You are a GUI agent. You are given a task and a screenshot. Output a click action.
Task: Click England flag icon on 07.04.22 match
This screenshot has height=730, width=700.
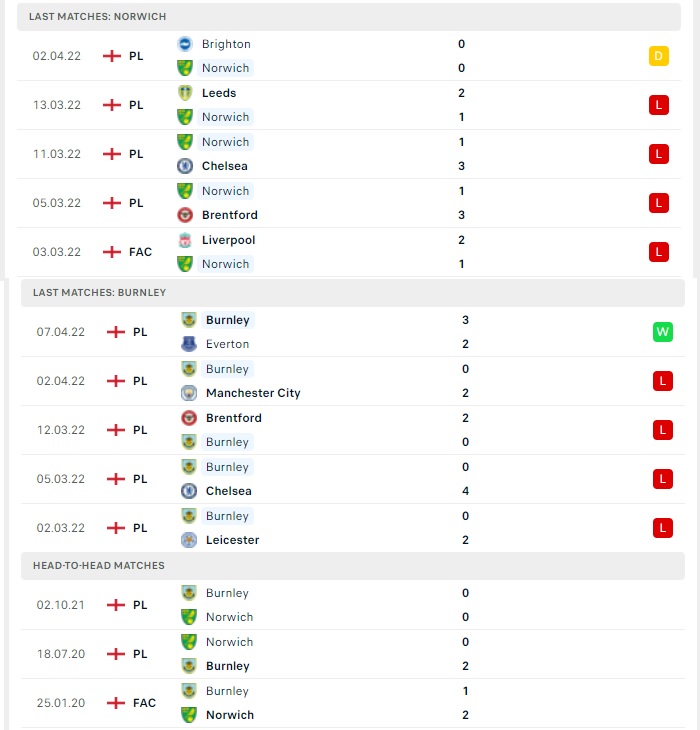[116, 332]
